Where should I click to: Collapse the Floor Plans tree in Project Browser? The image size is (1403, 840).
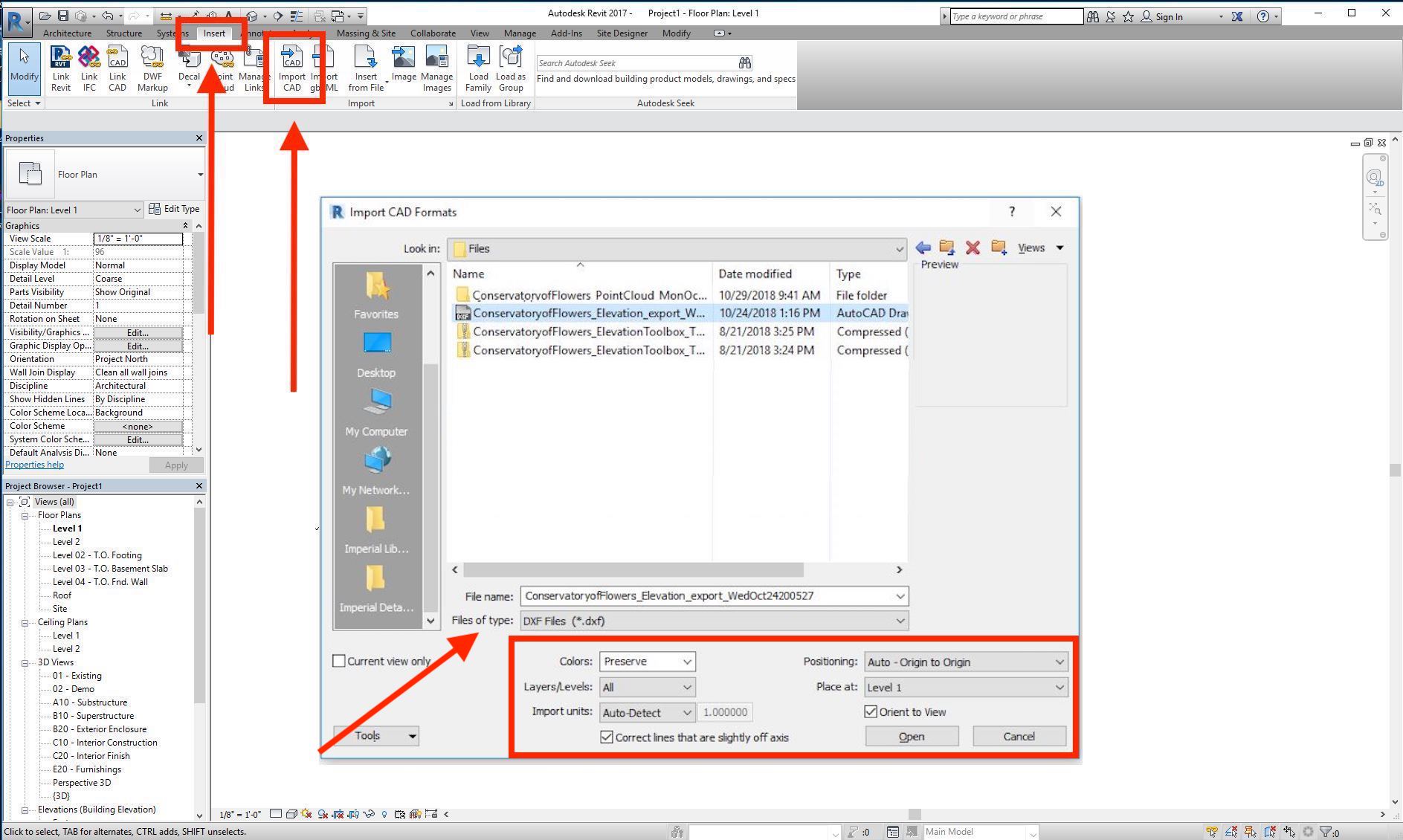[25, 514]
